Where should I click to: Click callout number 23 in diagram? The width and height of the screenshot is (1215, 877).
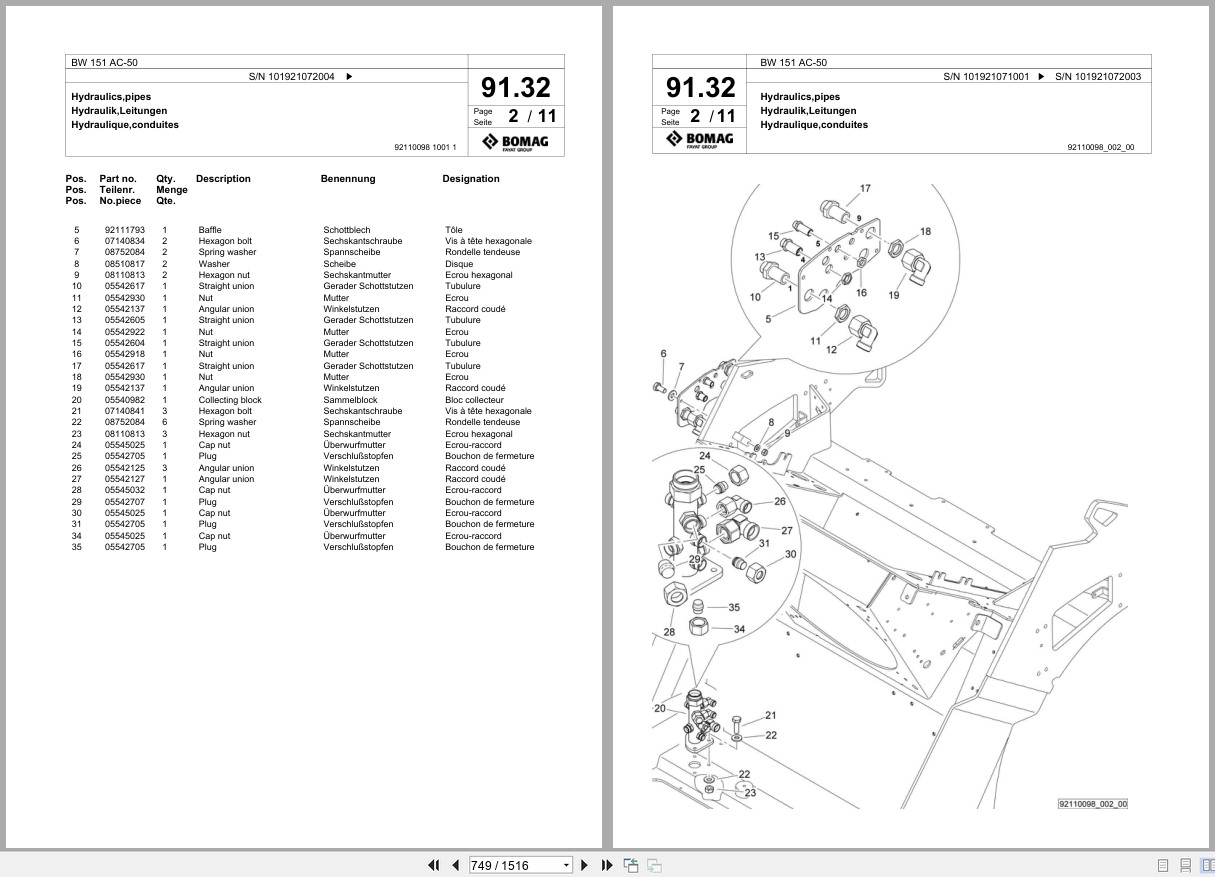pos(749,793)
